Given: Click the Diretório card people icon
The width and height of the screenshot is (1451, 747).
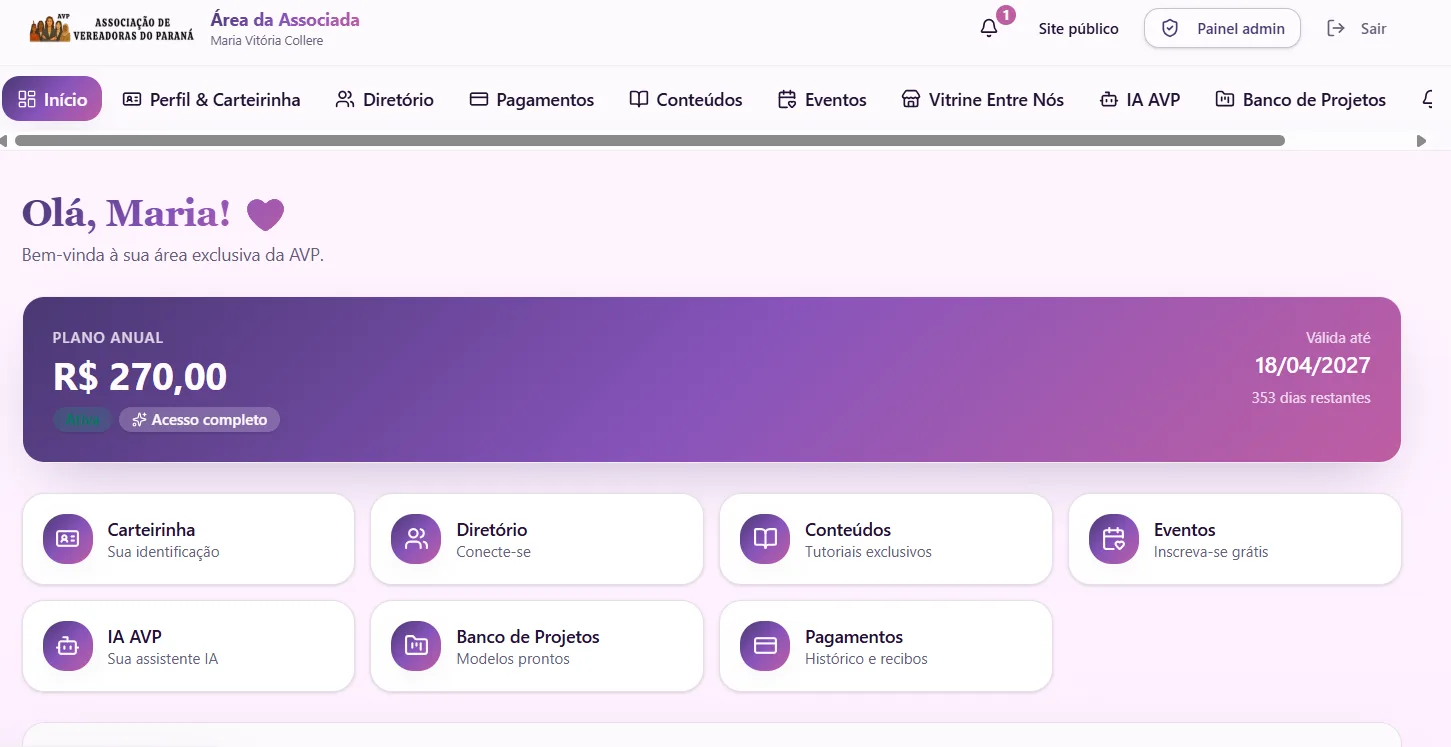Looking at the screenshot, I should click(x=416, y=539).
